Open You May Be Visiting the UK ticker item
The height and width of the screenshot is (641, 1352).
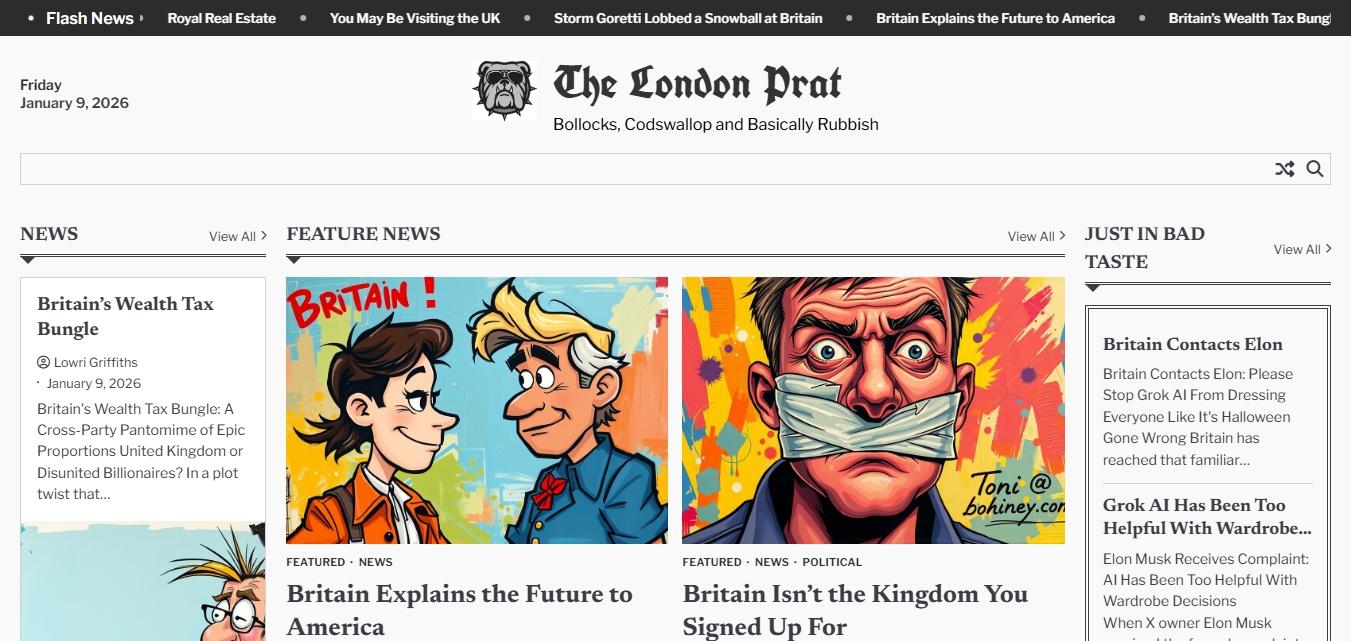[415, 18]
